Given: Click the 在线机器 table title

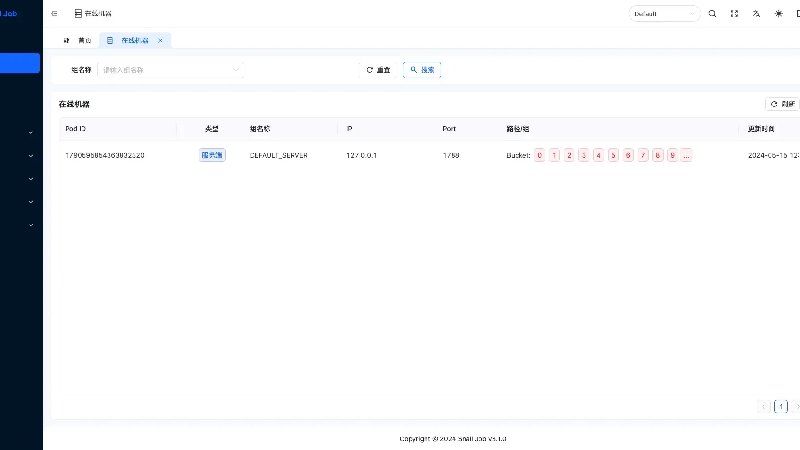Looking at the screenshot, I should 74,104.
